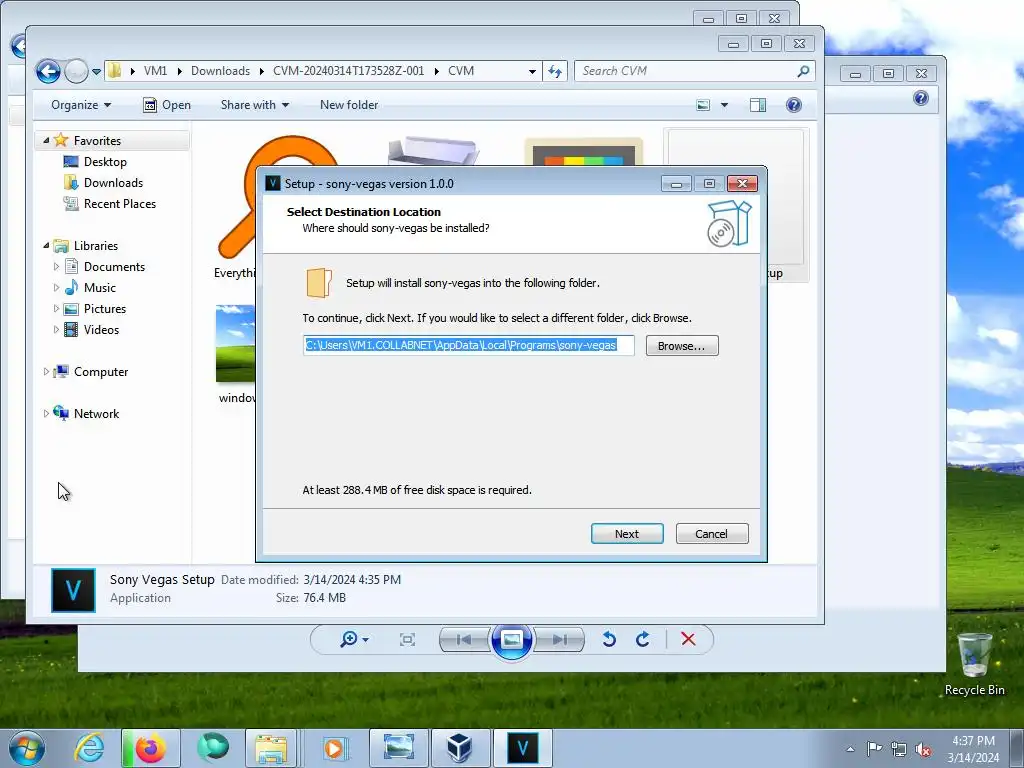Click Photo Viewer actual size button
This screenshot has height=768, width=1024.
pyautogui.click(x=407, y=639)
